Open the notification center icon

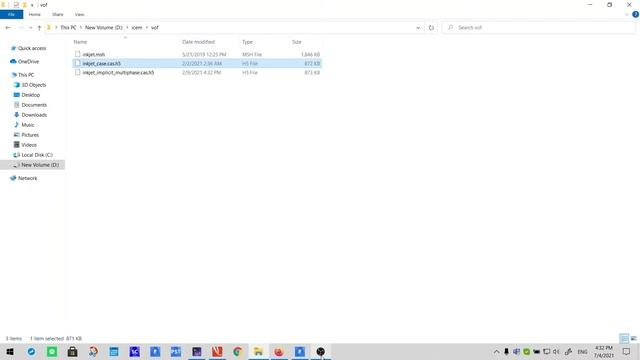click(x=626, y=351)
